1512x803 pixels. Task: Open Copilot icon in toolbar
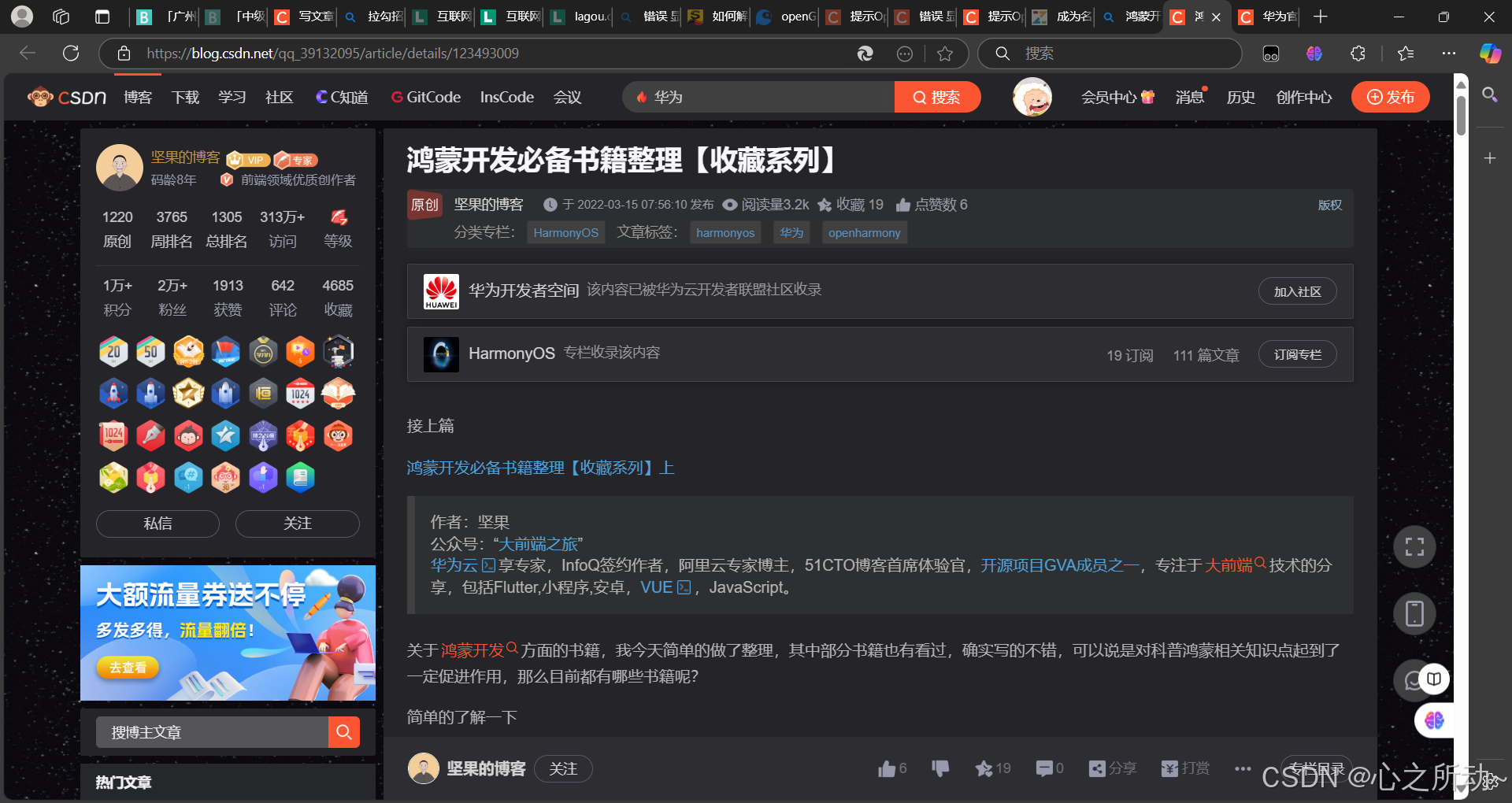[x=1490, y=54]
